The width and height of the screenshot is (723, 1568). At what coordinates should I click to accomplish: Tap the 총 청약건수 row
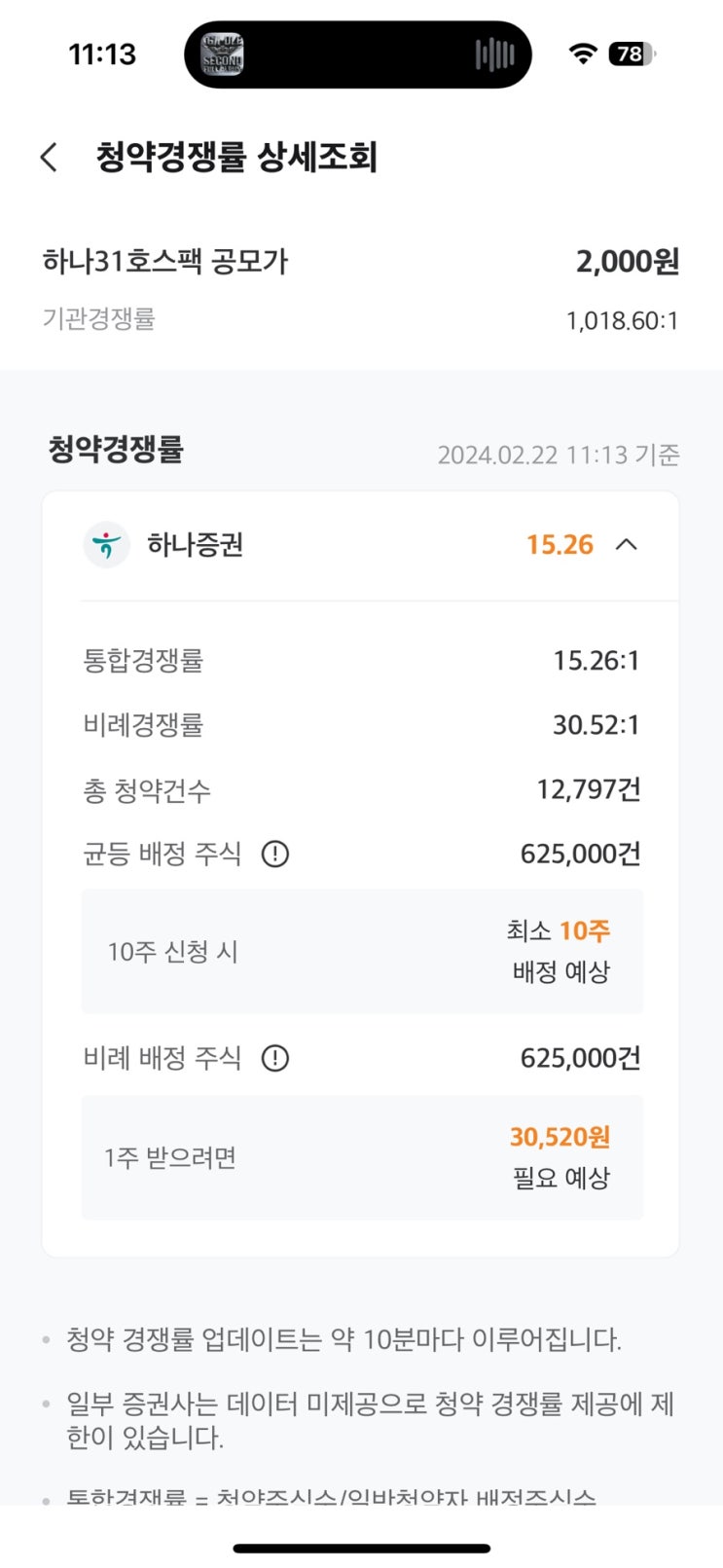362,790
